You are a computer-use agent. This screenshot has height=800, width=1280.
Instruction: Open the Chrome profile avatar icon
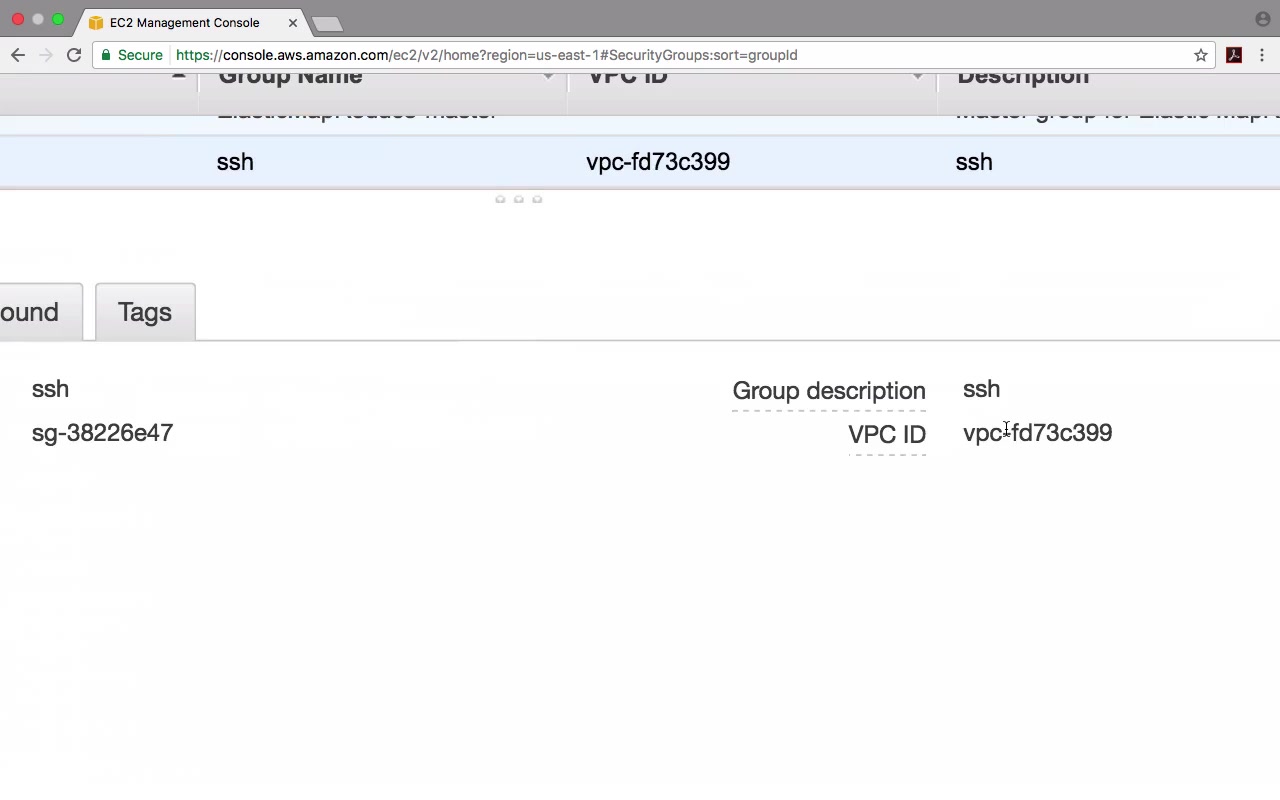pos(1262,19)
